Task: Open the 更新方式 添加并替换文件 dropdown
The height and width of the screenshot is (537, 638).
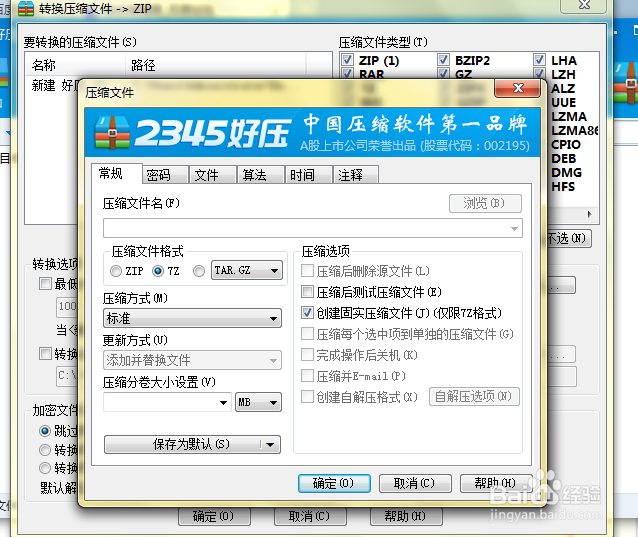Action: pos(192,360)
